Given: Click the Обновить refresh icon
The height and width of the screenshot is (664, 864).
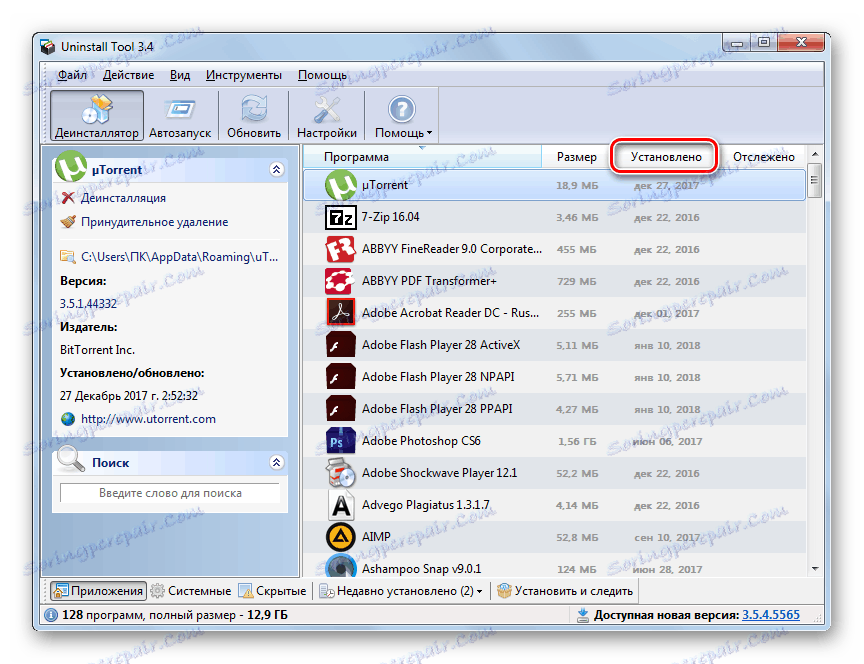Looking at the screenshot, I should coord(253,109).
